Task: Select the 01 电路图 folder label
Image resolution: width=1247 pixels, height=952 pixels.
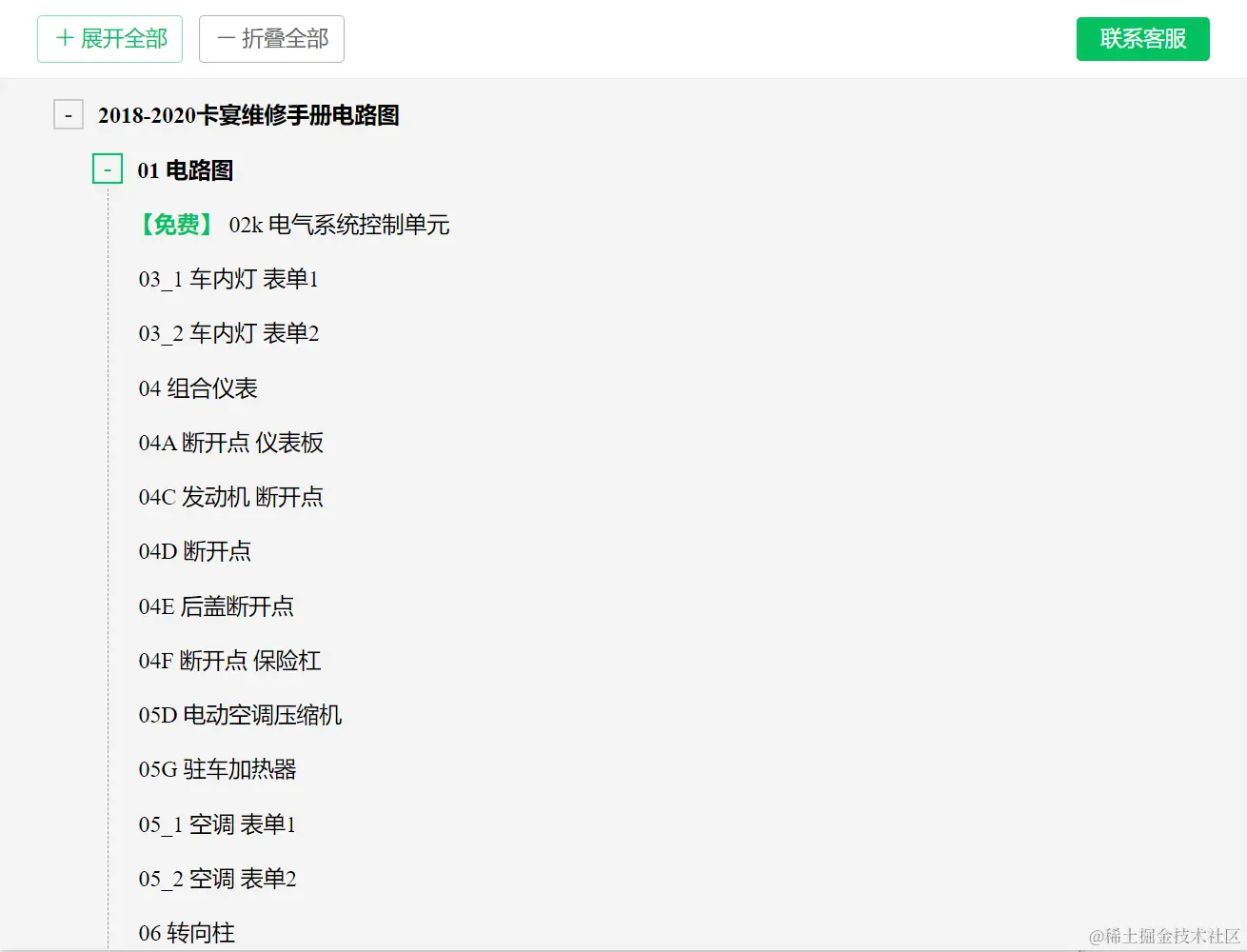Action: tap(186, 170)
